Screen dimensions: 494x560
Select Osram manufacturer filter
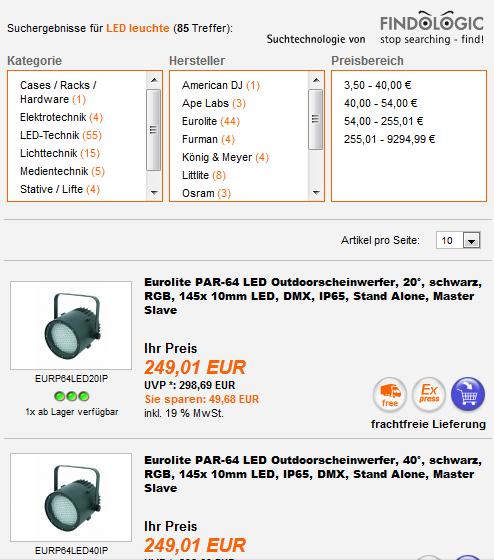[x=206, y=193]
